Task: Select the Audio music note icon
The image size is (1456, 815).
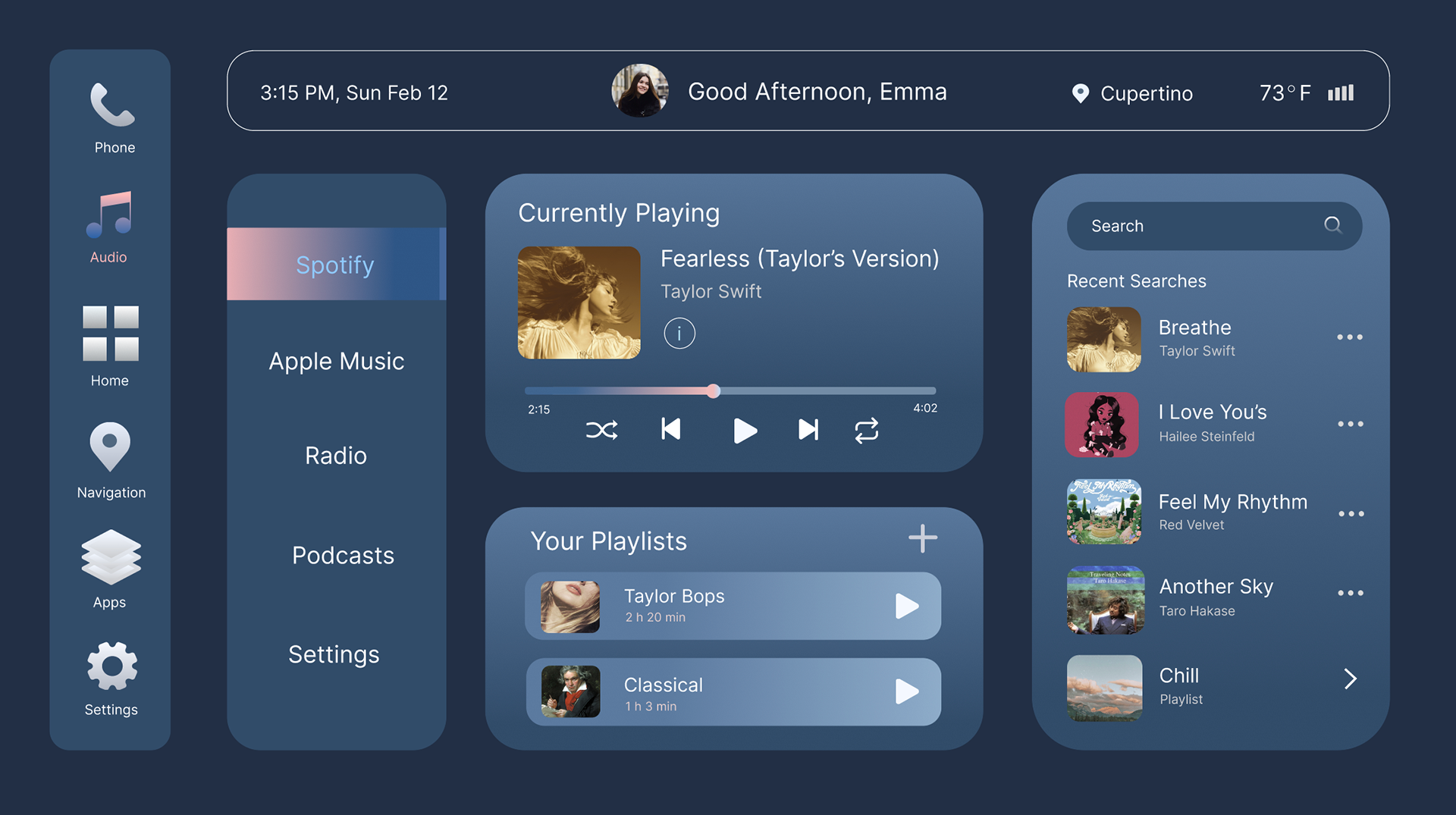Action: [109, 215]
